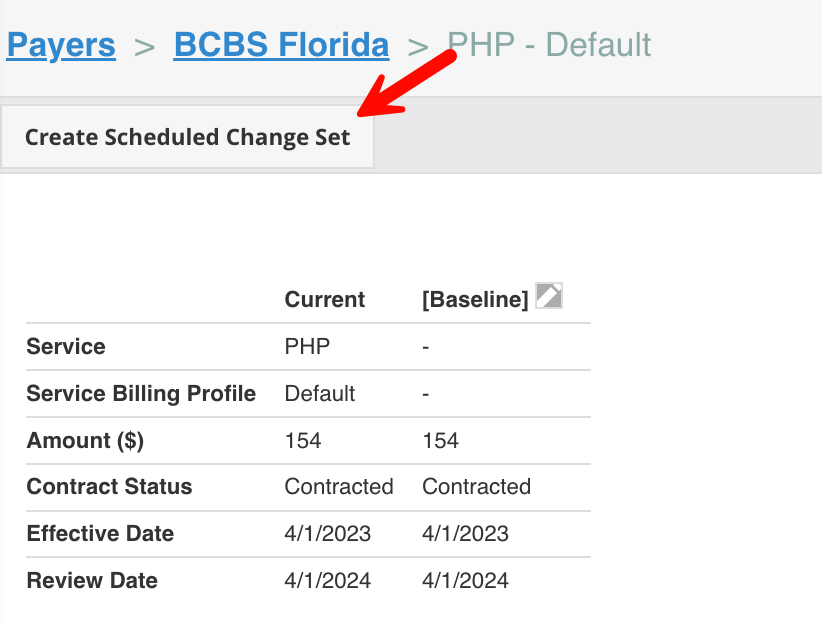Go to the BCBS Florida breadcrumb link
Image resolution: width=822 pixels, height=626 pixels.
282,45
